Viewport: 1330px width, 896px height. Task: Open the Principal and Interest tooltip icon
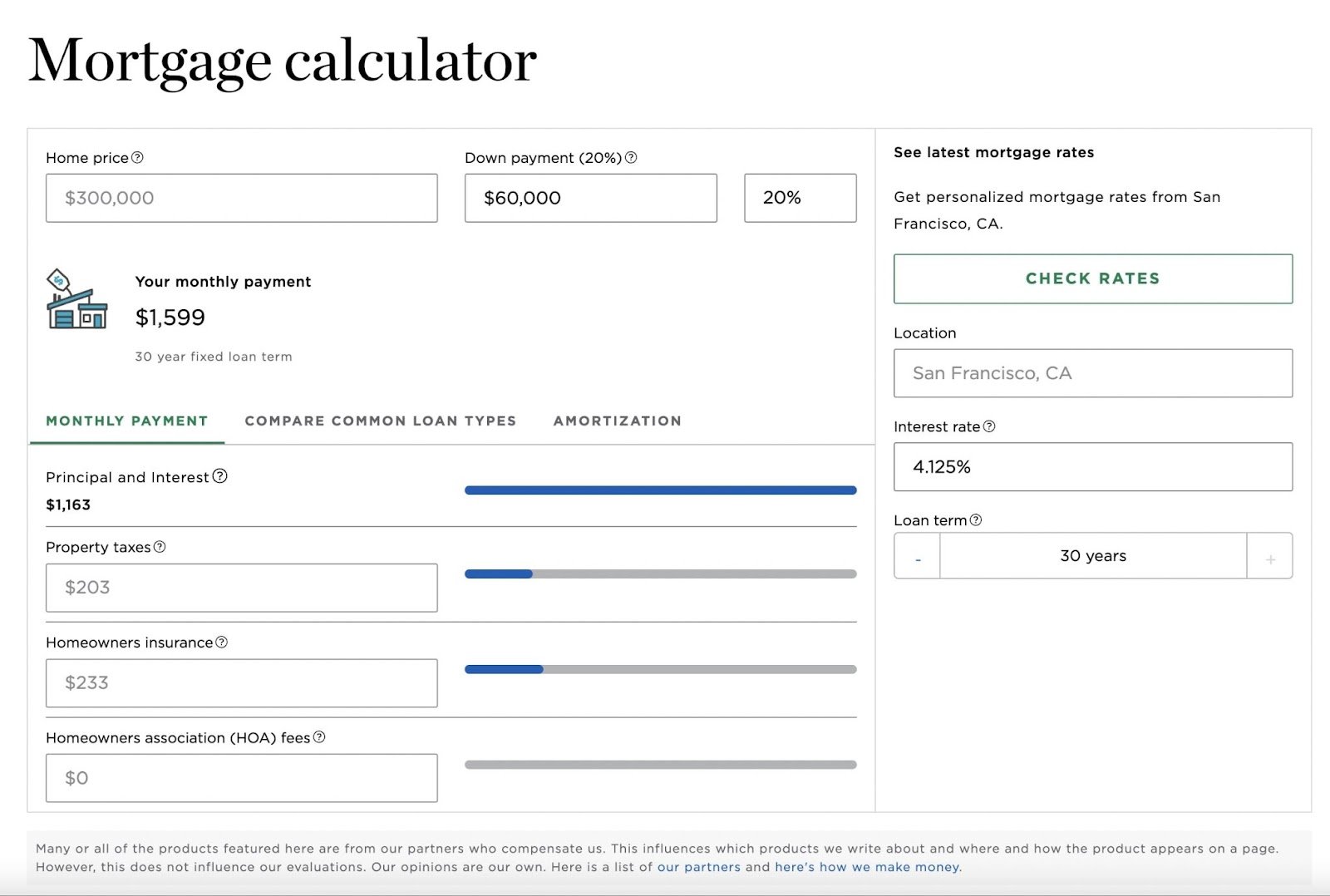tap(219, 477)
